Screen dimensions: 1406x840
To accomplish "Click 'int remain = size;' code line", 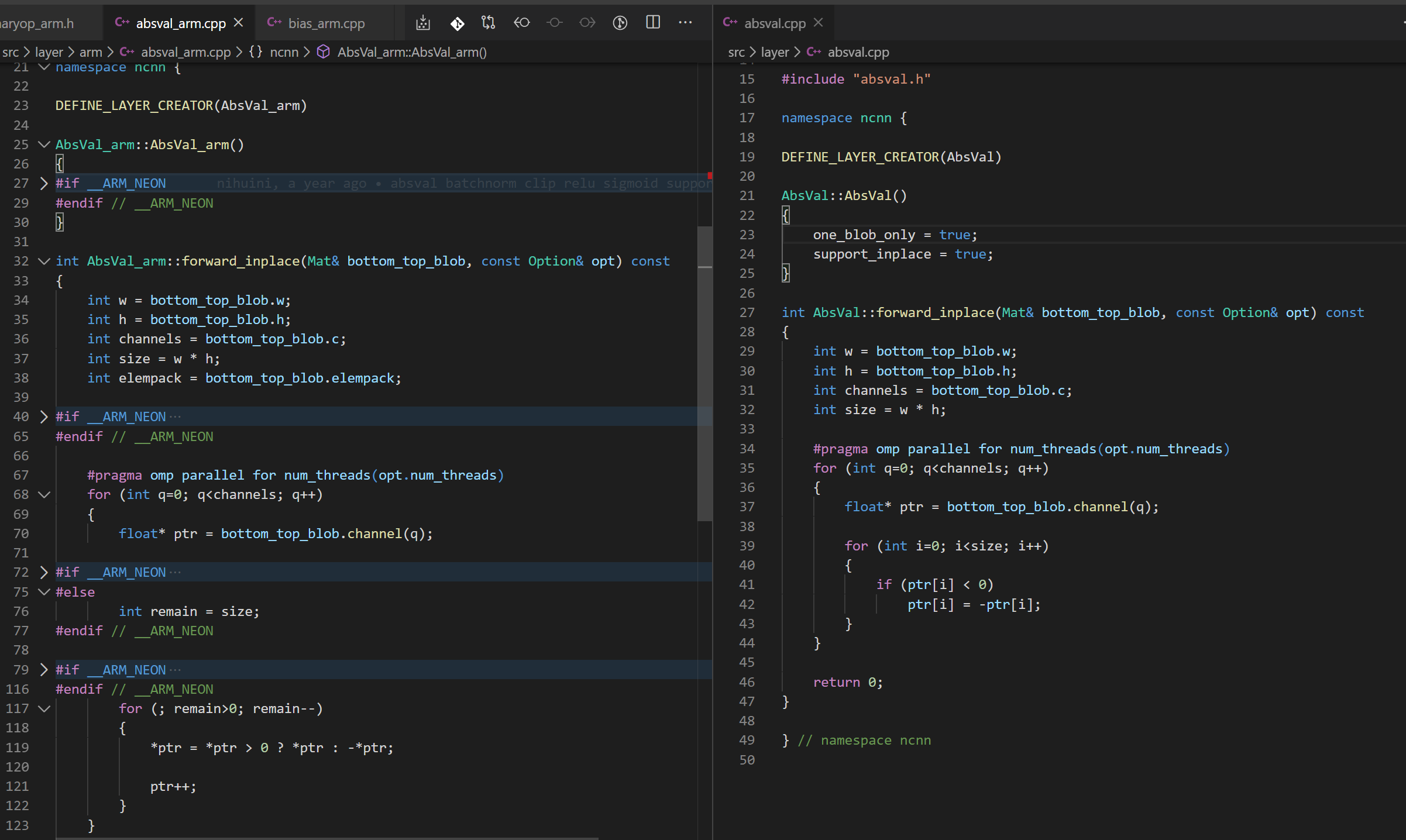I will (189, 611).
